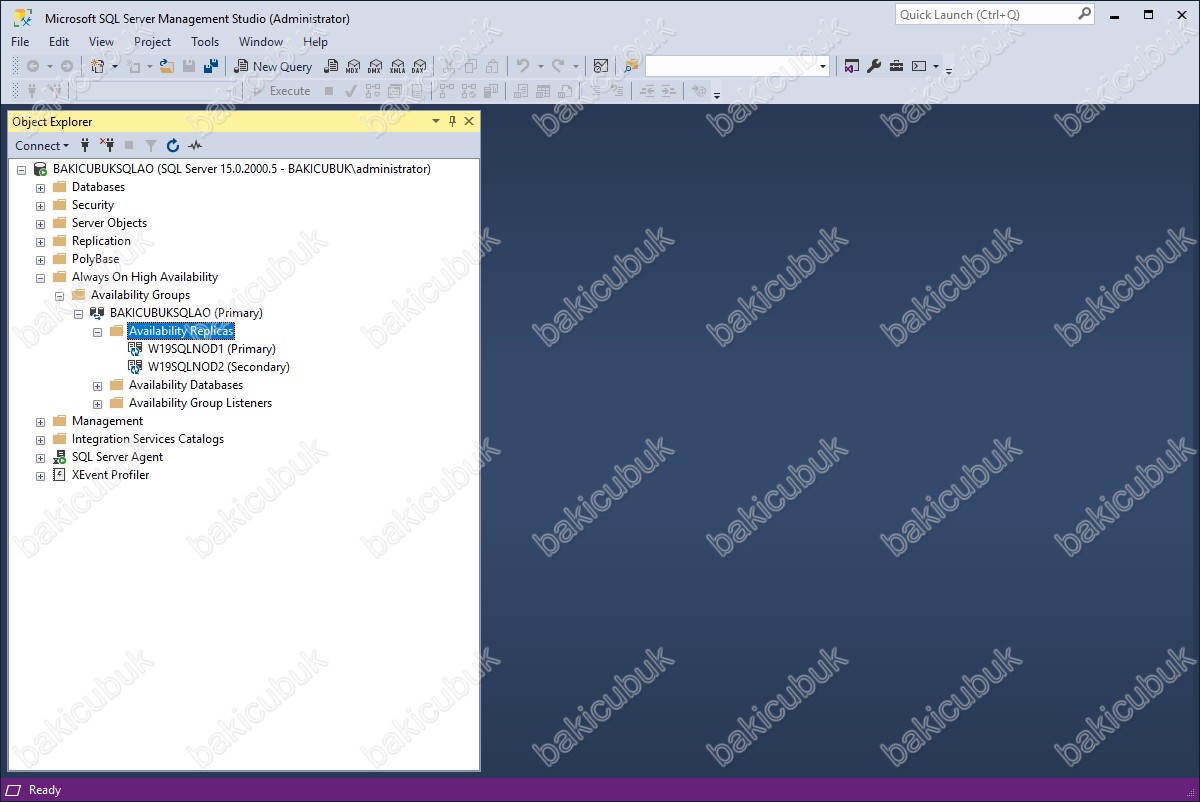Open Analysis Services XMLA Query icon
This screenshot has height=802, width=1200.
click(397, 66)
